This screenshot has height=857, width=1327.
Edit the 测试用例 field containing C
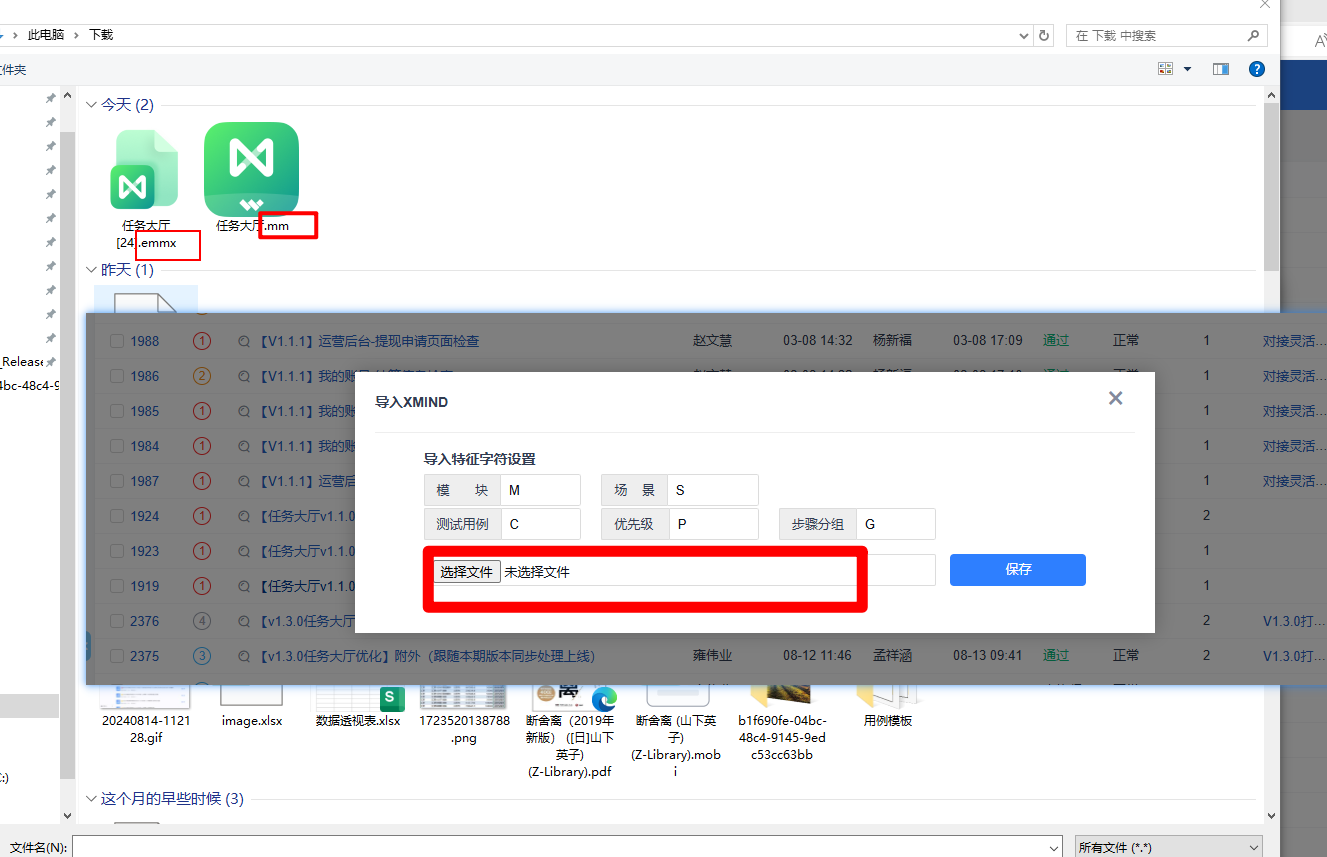click(540, 524)
